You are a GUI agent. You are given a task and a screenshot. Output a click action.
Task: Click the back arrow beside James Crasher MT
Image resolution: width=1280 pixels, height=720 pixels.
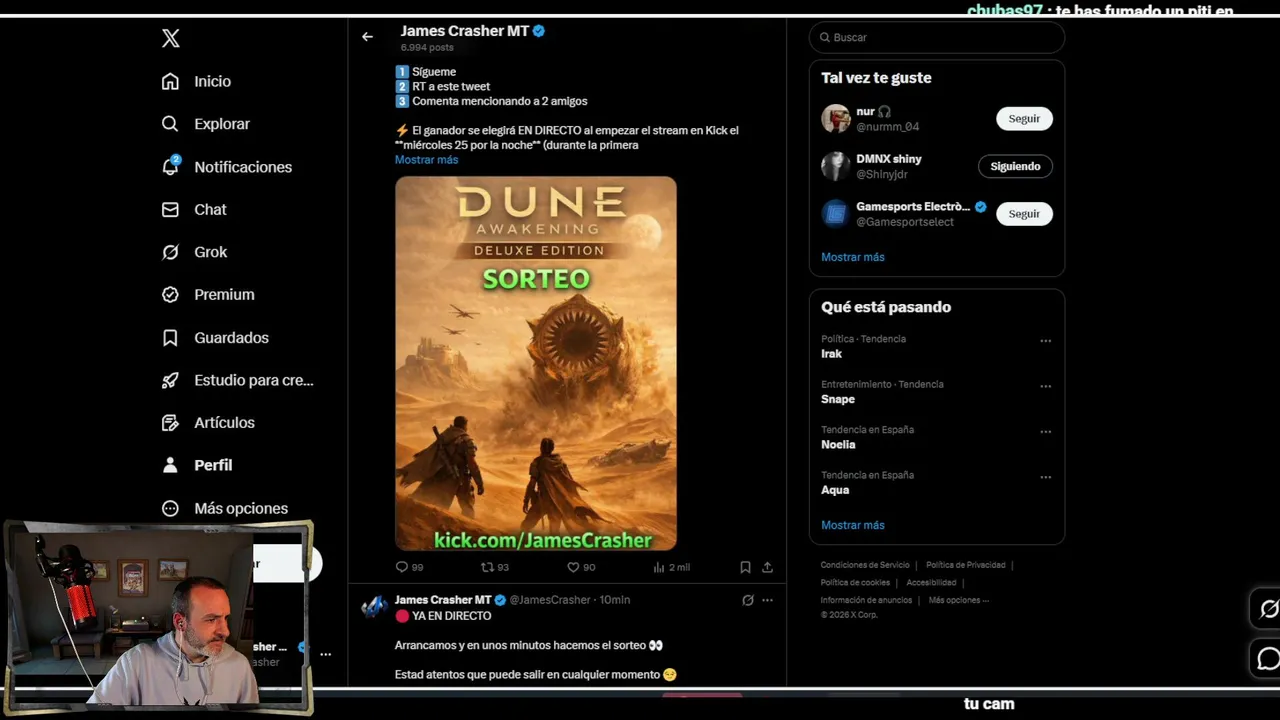tap(367, 37)
